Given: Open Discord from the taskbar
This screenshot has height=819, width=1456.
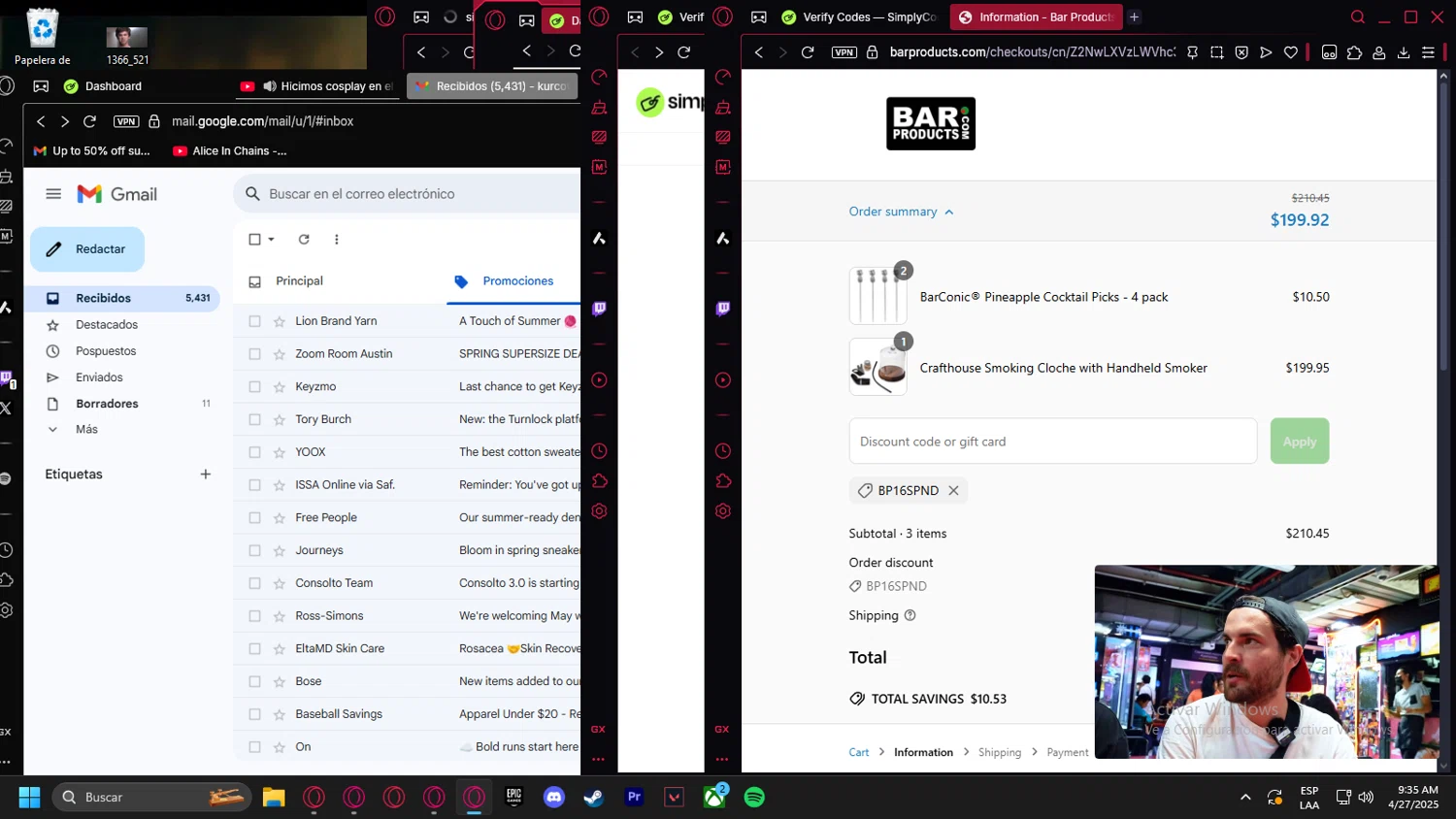Looking at the screenshot, I should [554, 797].
